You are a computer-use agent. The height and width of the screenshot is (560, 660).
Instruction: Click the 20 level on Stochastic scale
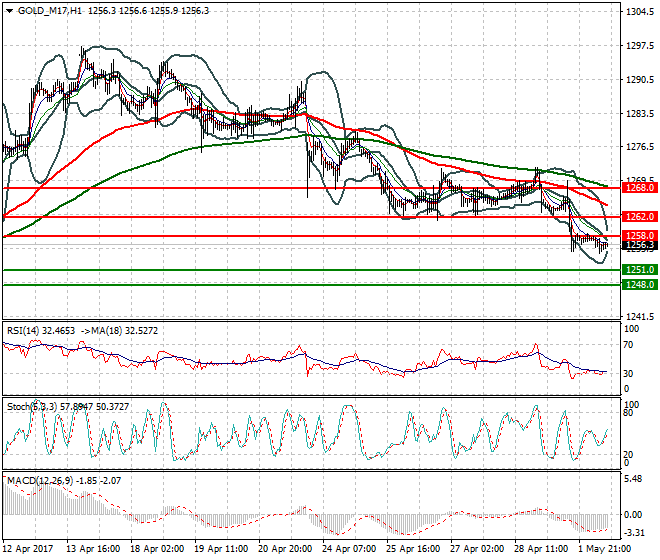628,455
